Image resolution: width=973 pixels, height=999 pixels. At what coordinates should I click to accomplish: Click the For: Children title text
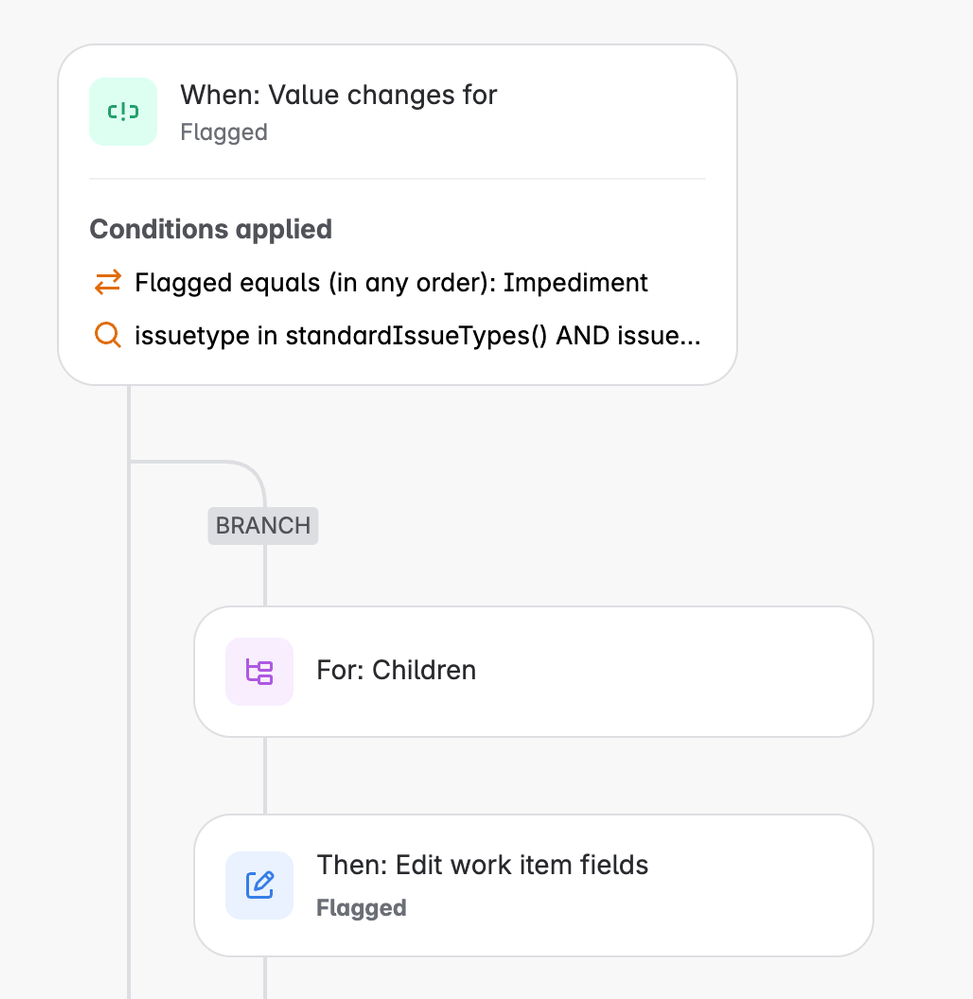click(396, 670)
